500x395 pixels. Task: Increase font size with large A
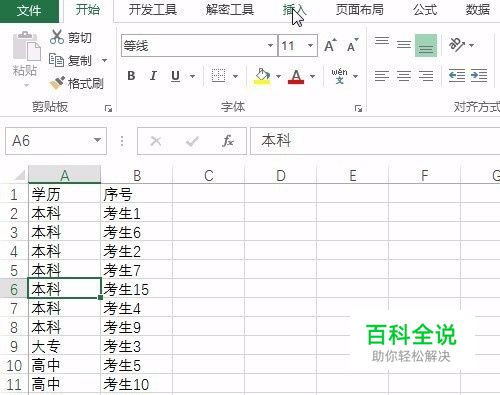(330, 45)
